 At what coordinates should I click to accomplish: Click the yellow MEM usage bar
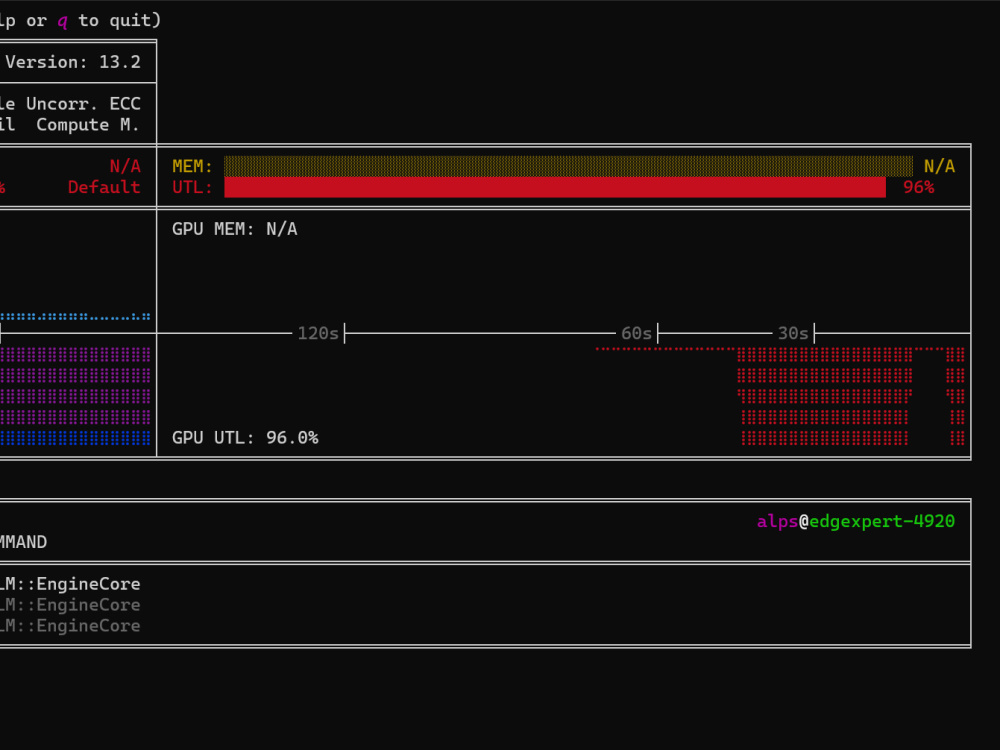point(568,166)
